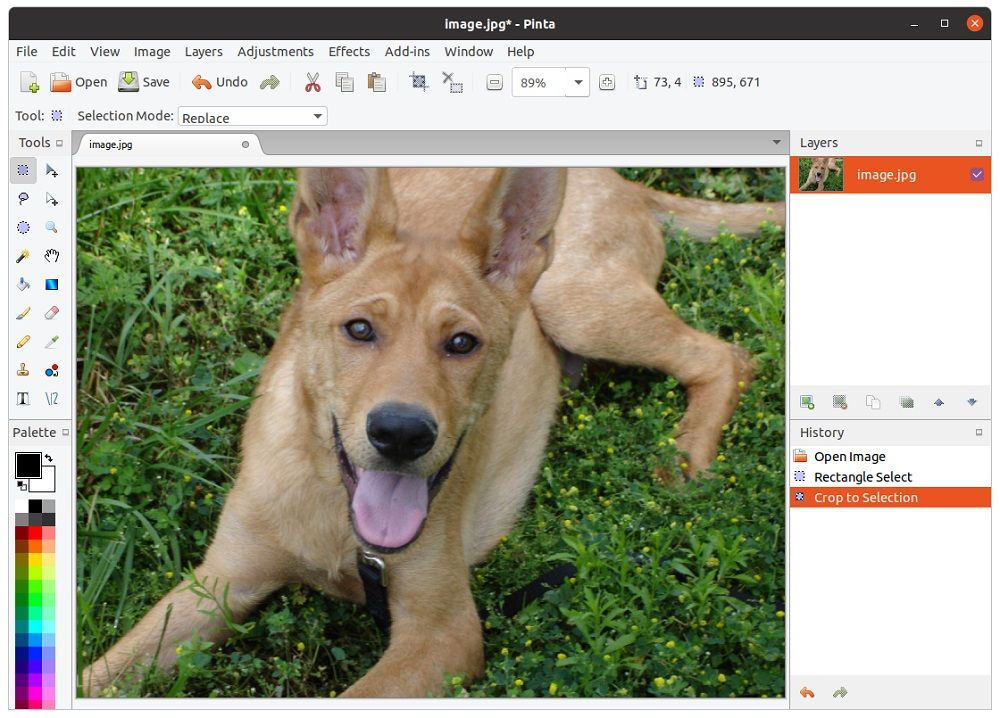The height and width of the screenshot is (718, 1000).
Task: Click the Save button
Action: pos(144,83)
